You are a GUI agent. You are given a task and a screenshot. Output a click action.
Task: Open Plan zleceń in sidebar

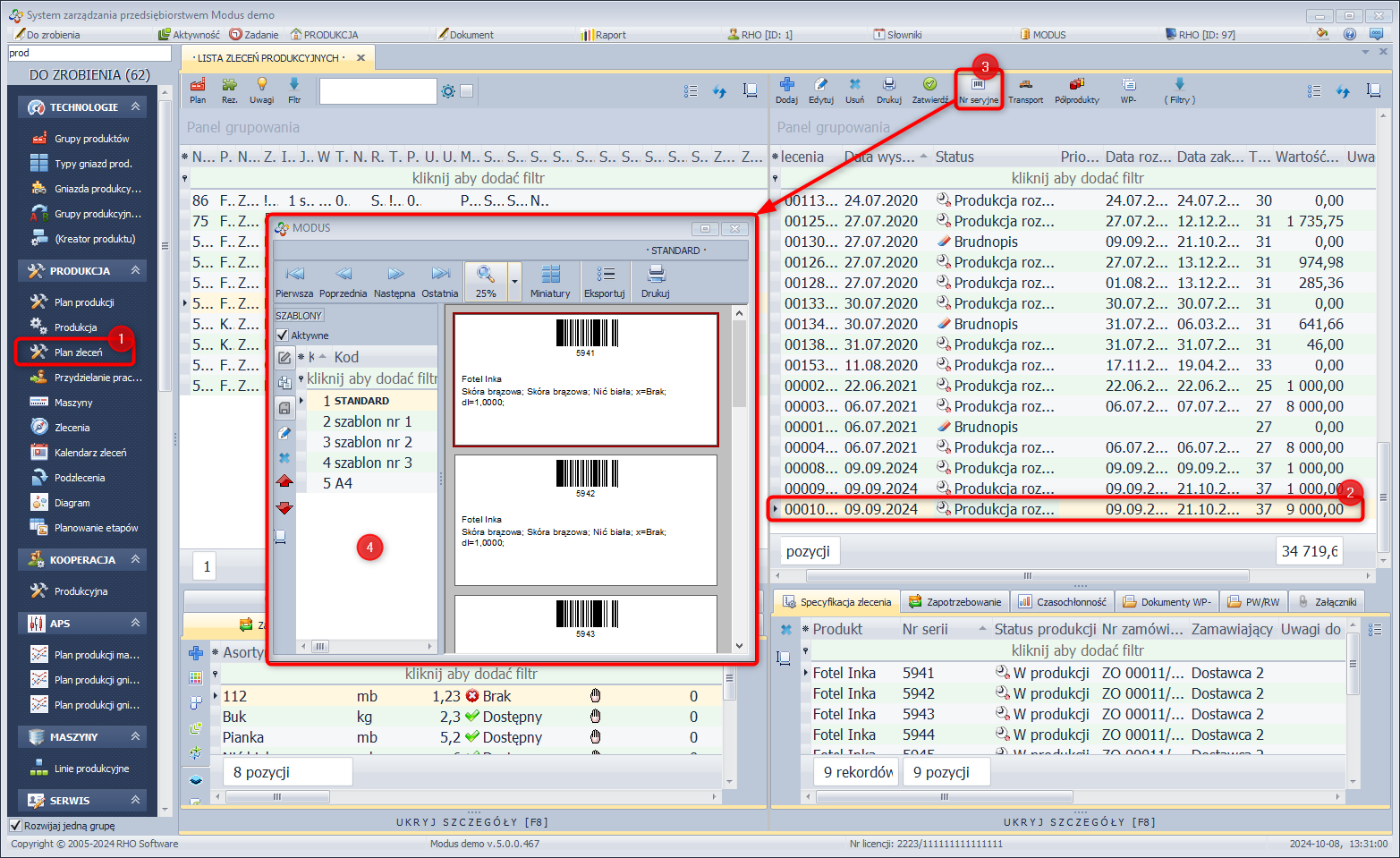pos(78,353)
